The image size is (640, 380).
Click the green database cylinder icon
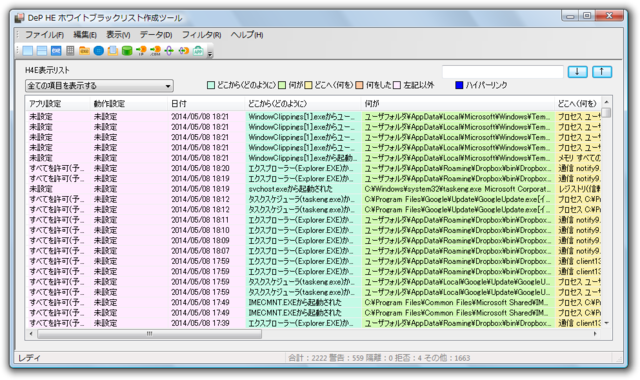(x=127, y=51)
